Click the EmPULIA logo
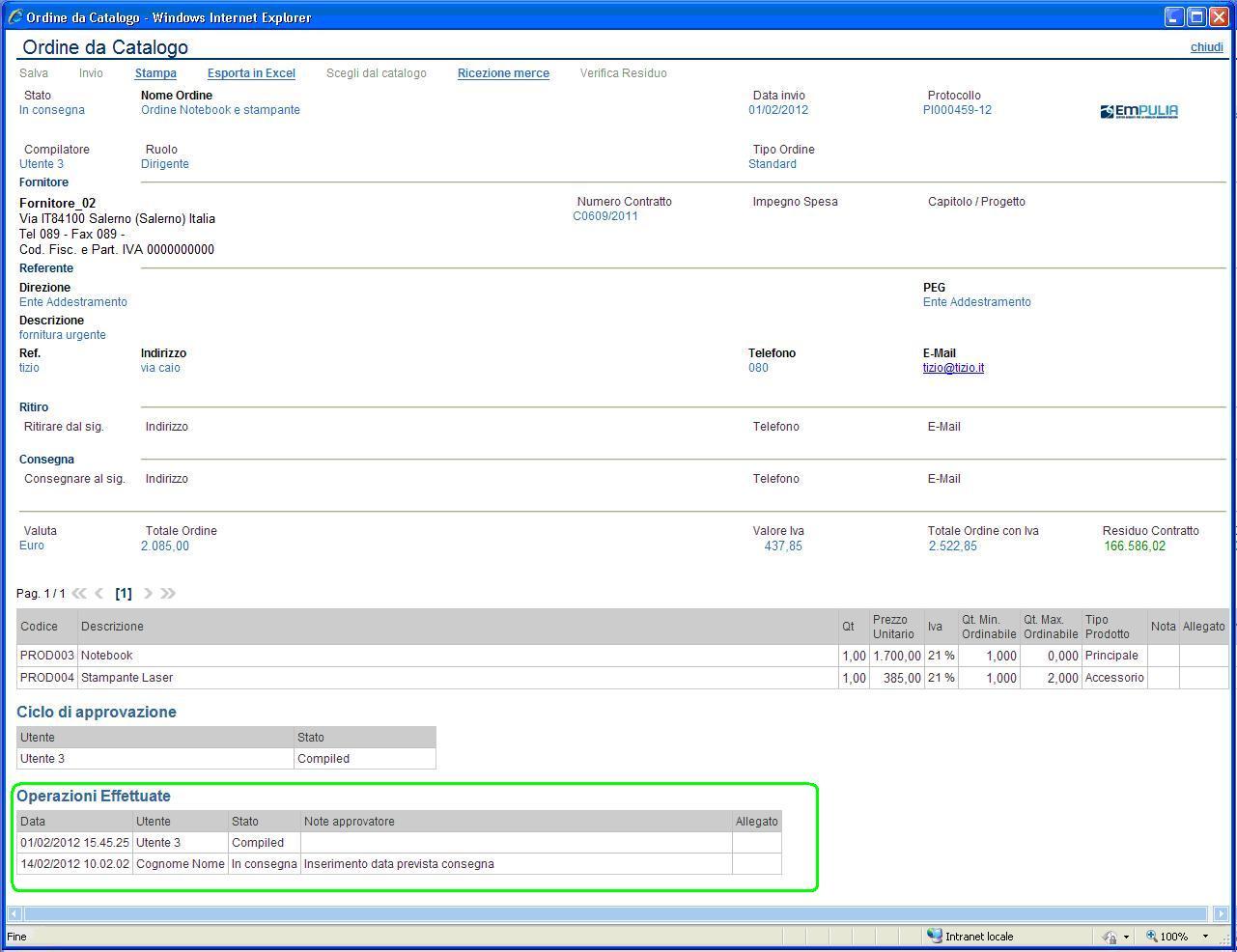The height and width of the screenshot is (952, 1237). pyautogui.click(x=1139, y=111)
